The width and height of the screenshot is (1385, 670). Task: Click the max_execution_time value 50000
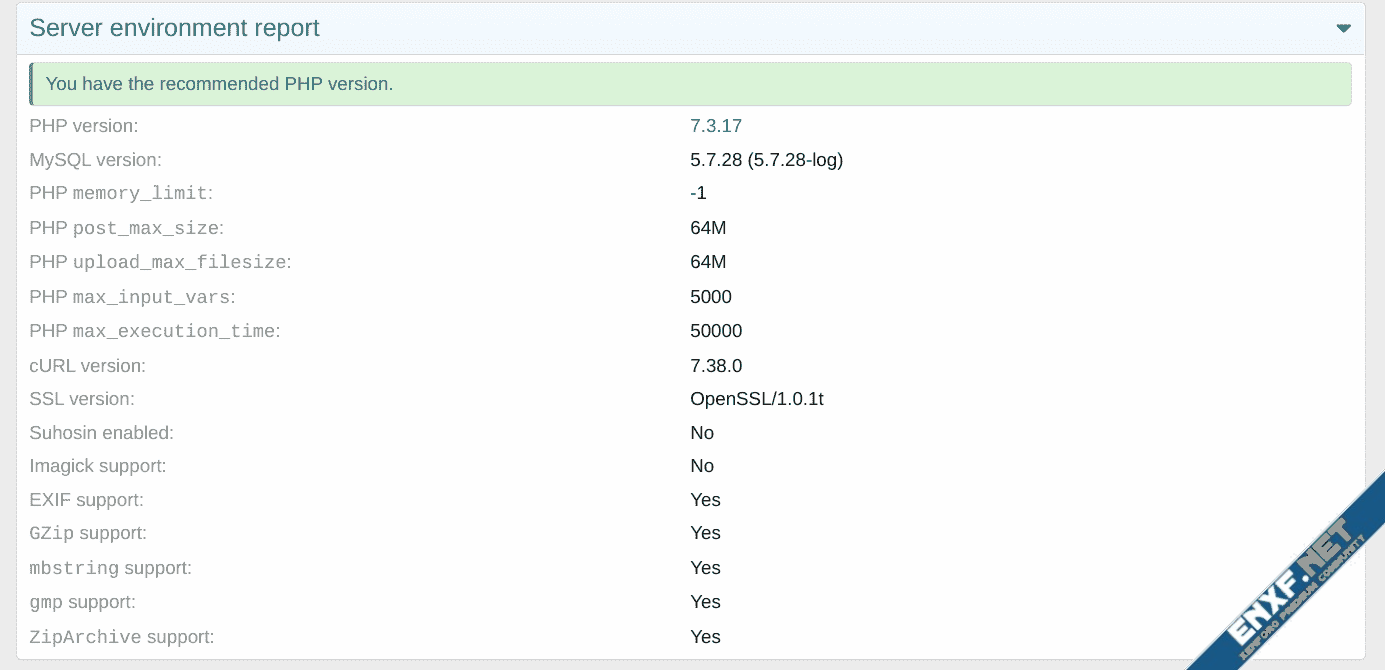pyautogui.click(x=716, y=331)
